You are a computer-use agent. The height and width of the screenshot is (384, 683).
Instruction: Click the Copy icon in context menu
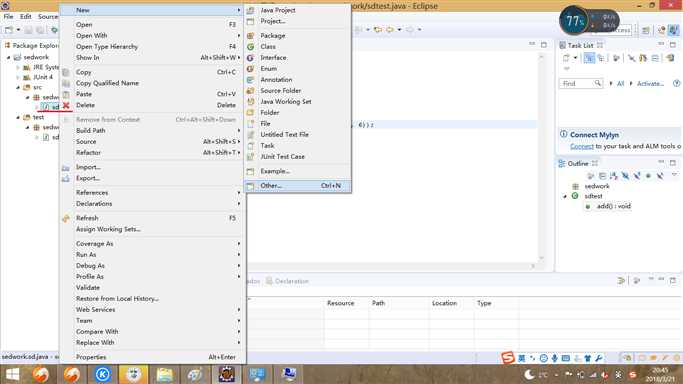[66, 72]
